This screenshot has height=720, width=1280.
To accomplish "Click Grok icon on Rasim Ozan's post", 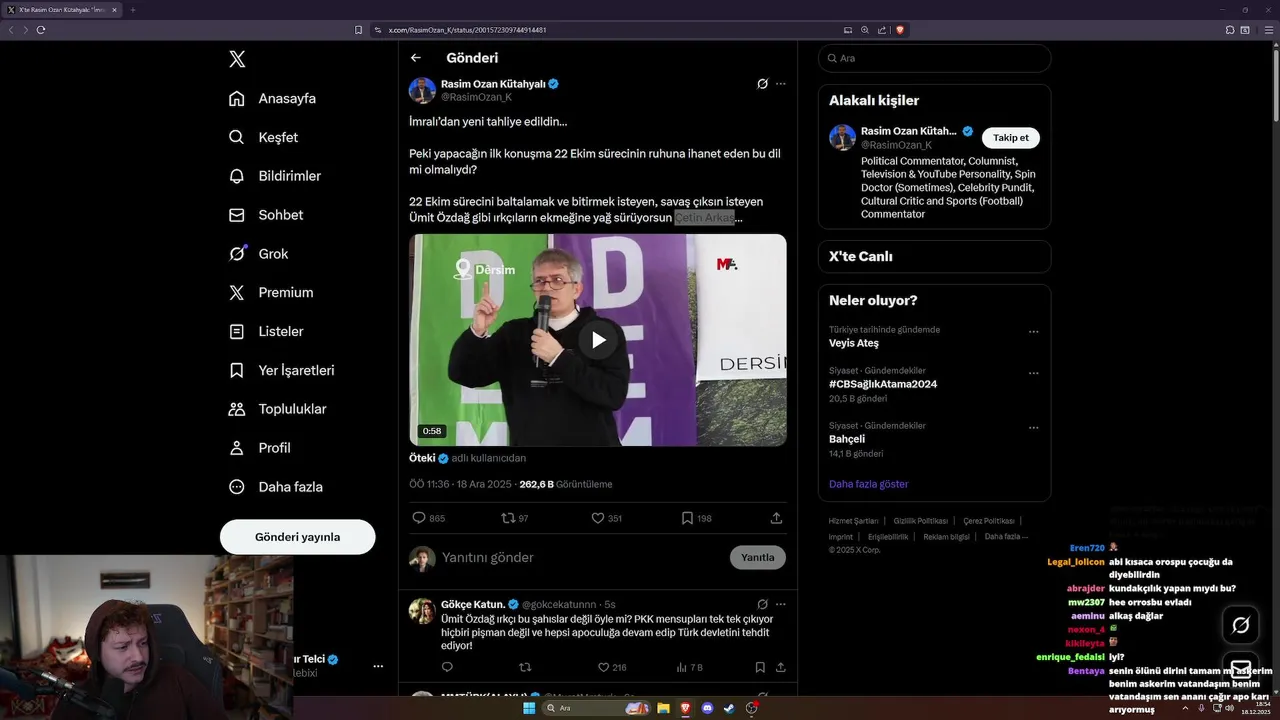I will point(762,84).
